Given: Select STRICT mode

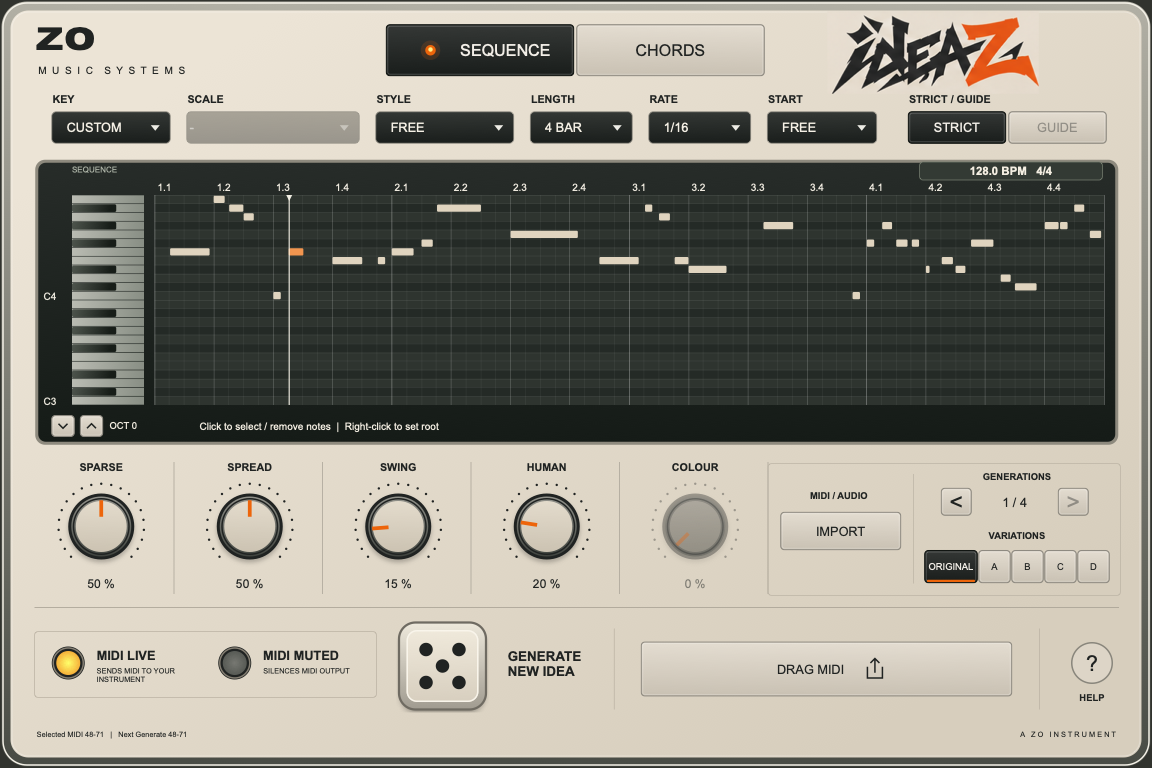Looking at the screenshot, I should (956, 127).
